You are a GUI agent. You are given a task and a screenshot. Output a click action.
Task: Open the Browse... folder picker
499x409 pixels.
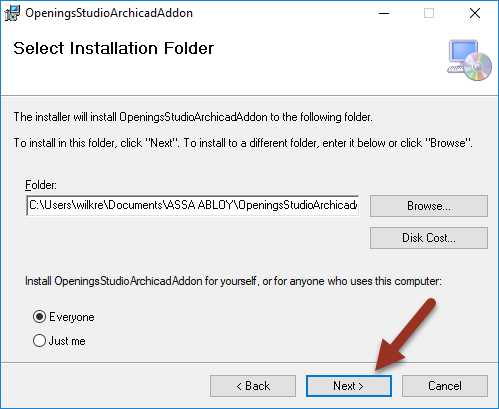[429, 206]
